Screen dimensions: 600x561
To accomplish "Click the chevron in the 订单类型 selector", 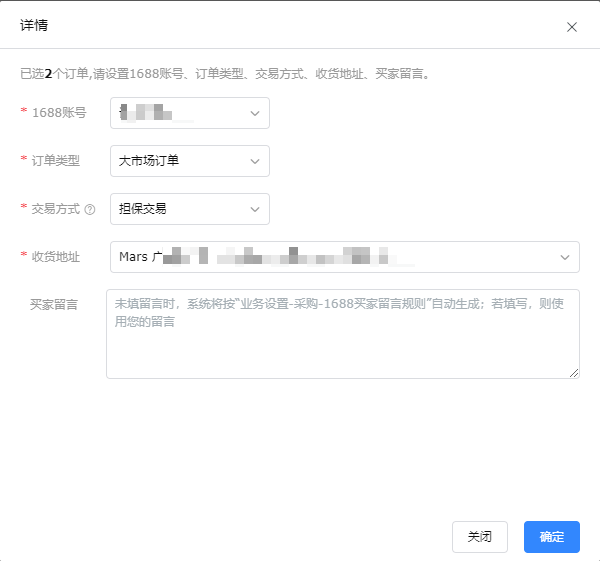I will click(254, 161).
